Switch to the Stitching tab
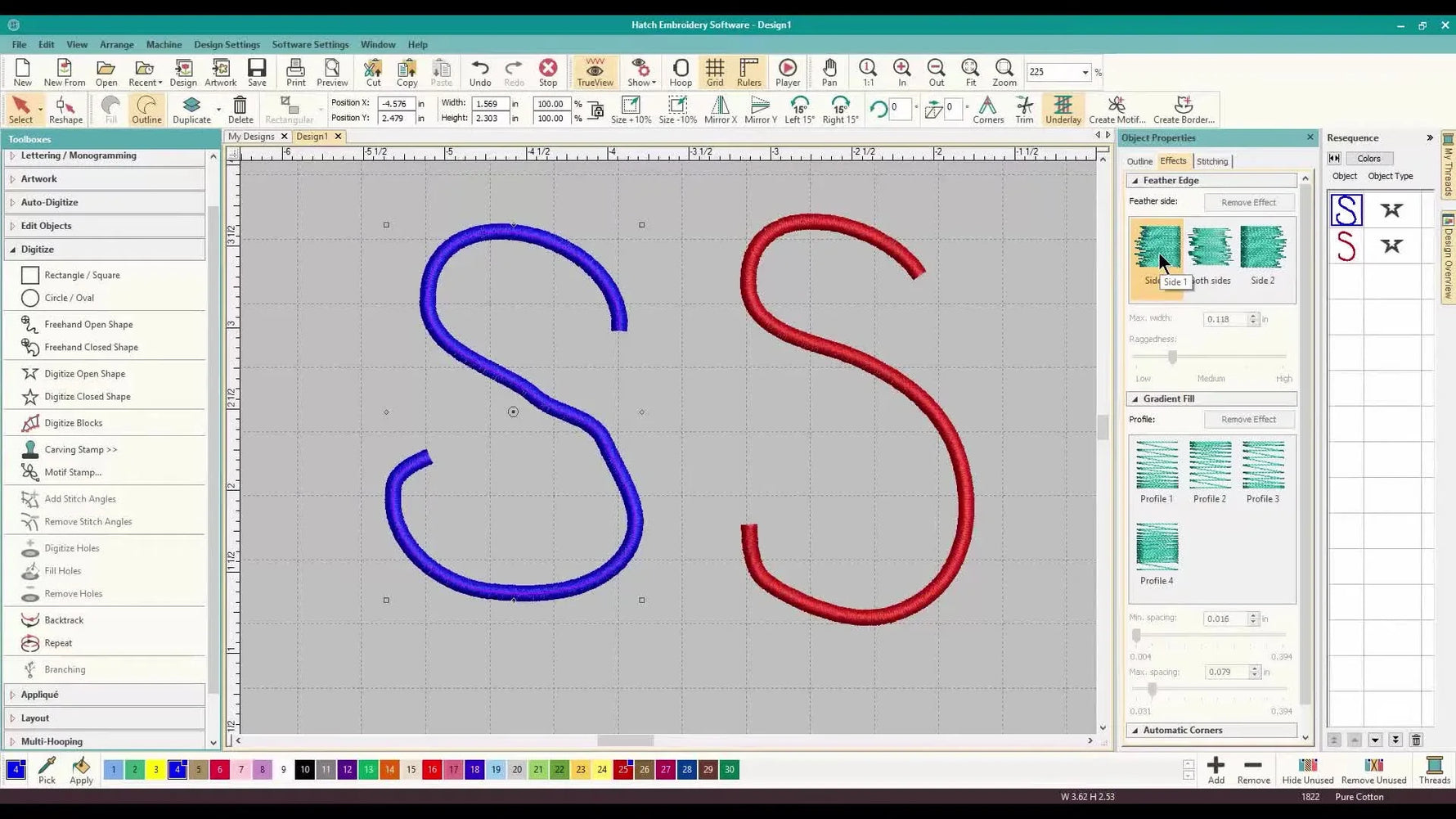The width and height of the screenshot is (1456, 819). pos(1211,161)
